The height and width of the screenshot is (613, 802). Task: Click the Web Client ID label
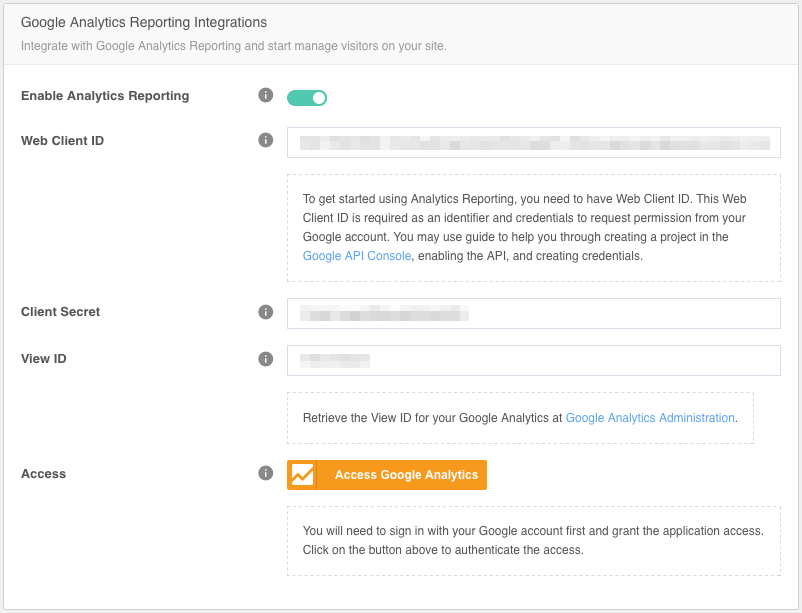[x=62, y=141]
